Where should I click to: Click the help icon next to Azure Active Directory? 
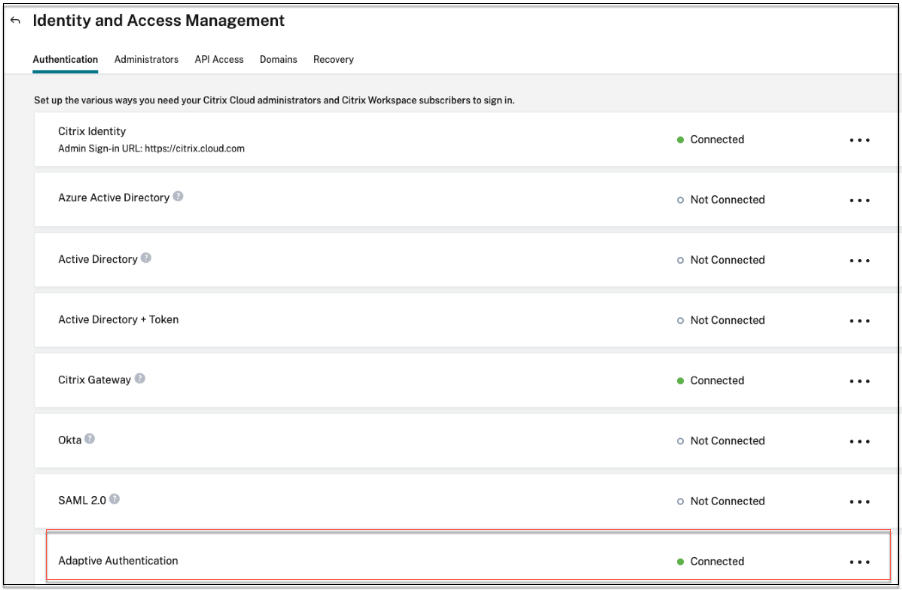tap(178, 197)
